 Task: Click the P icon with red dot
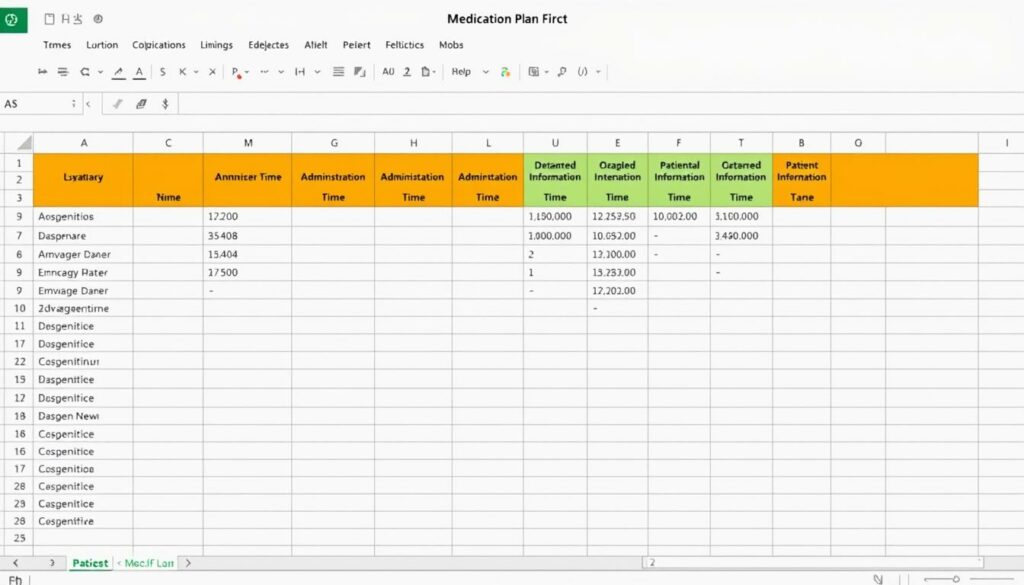pyautogui.click(x=236, y=72)
